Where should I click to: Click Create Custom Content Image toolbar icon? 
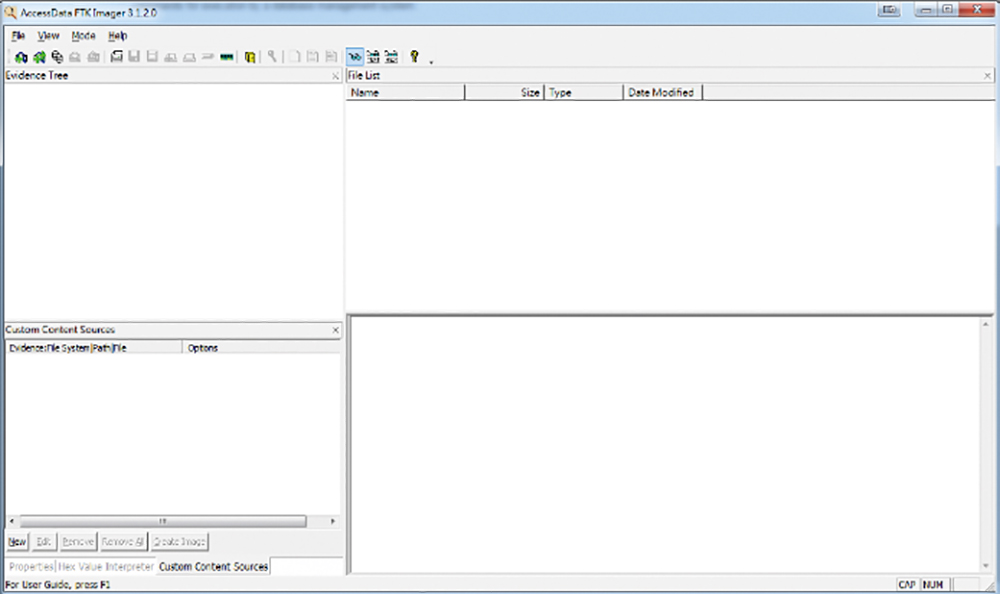coord(189,57)
